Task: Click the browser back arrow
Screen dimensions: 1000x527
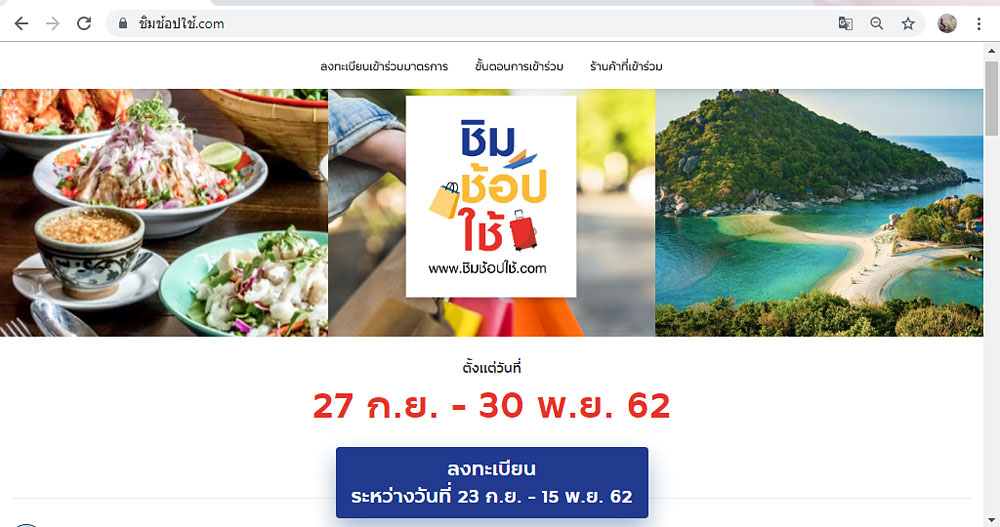Action: (x=21, y=24)
